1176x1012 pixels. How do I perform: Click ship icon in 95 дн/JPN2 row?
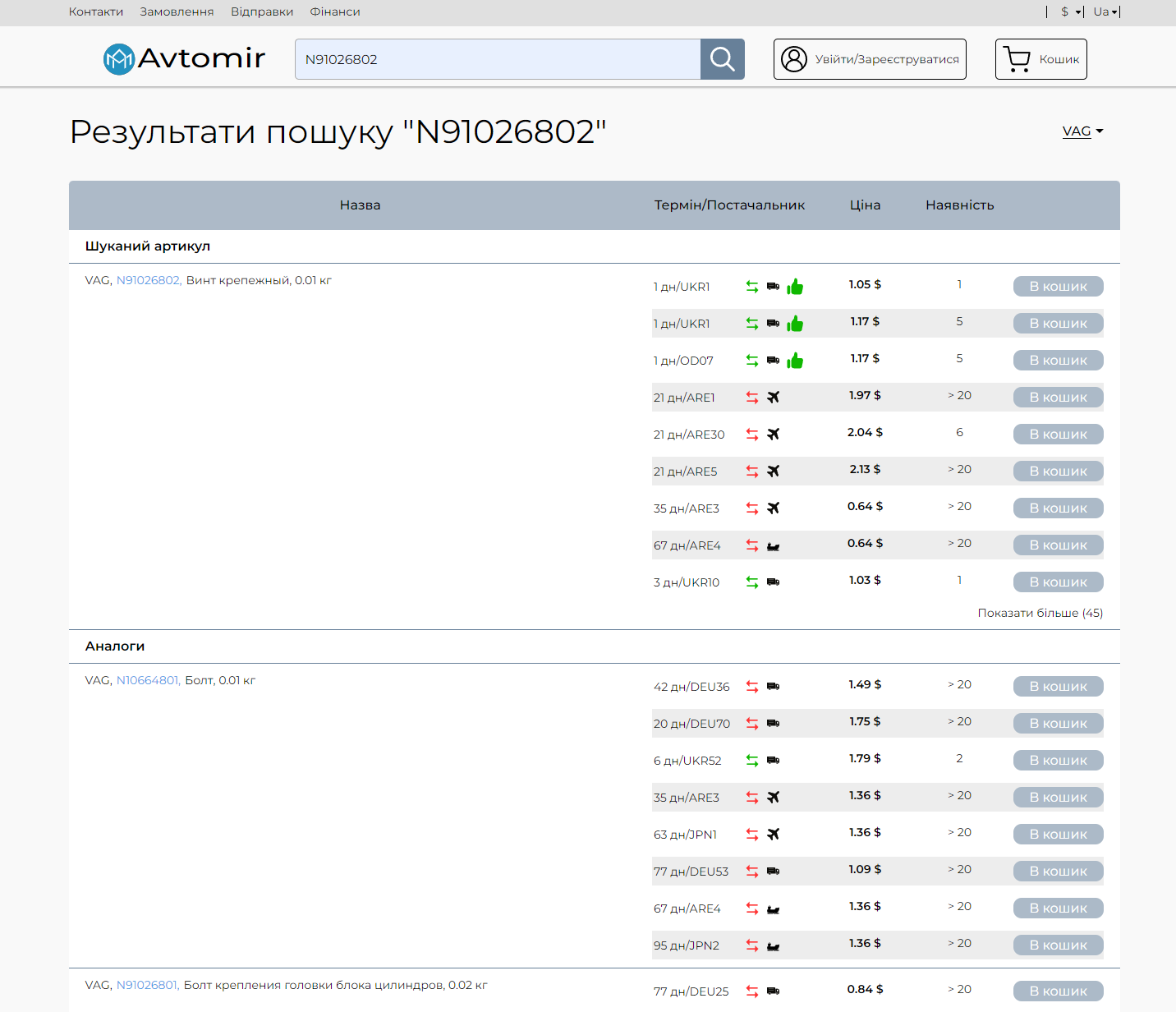(x=774, y=946)
